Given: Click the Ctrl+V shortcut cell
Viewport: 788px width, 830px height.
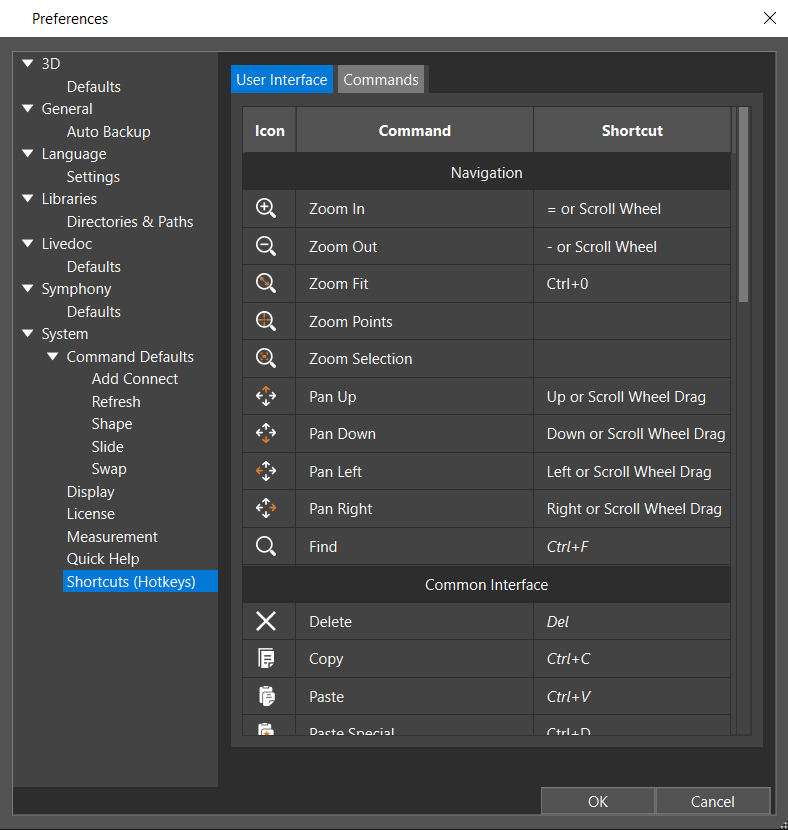Looking at the screenshot, I should 632,696.
